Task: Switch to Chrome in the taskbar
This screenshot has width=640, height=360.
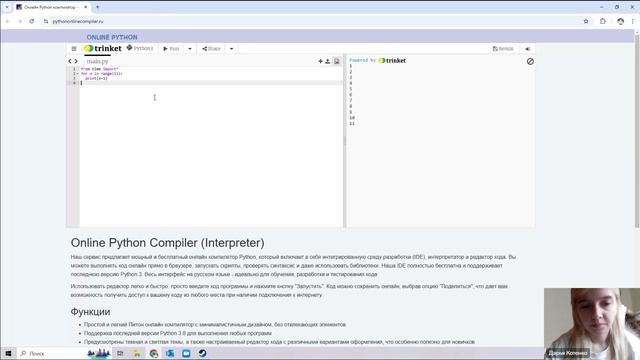Action: click(x=153, y=353)
